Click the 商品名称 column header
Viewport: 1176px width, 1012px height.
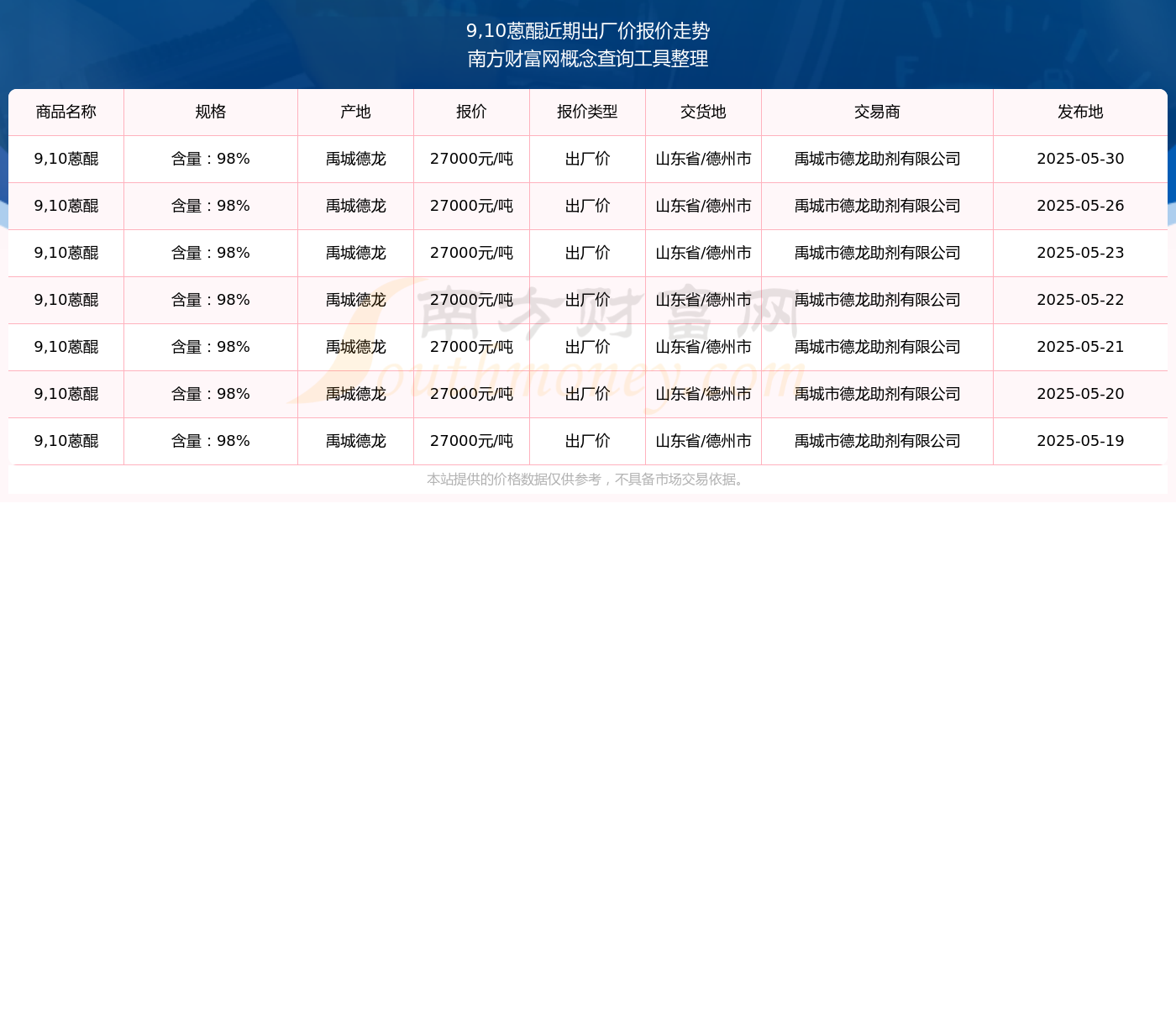(x=66, y=112)
